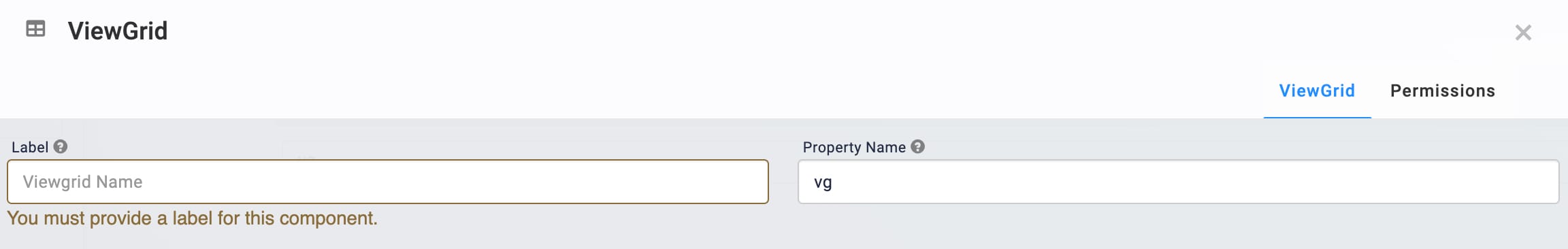Screen dimensions: 1568x249
Task: Click the 'Property Name' field caption text
Action: pos(854,147)
